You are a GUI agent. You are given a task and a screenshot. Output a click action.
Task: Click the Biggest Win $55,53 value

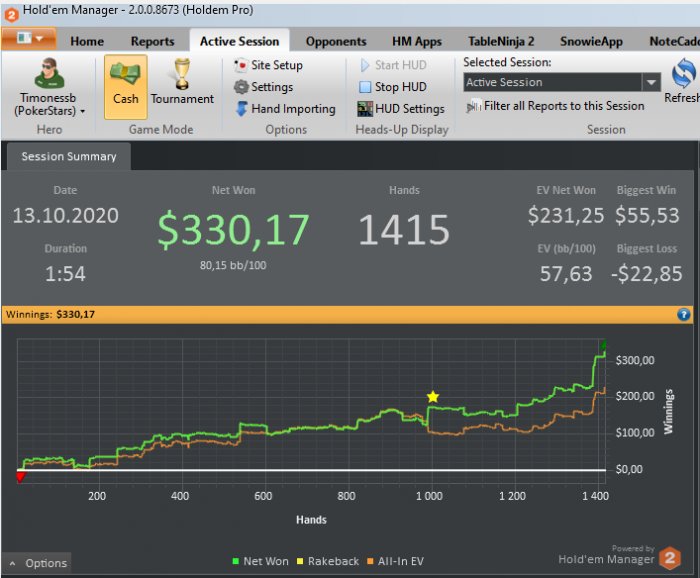pos(647,216)
